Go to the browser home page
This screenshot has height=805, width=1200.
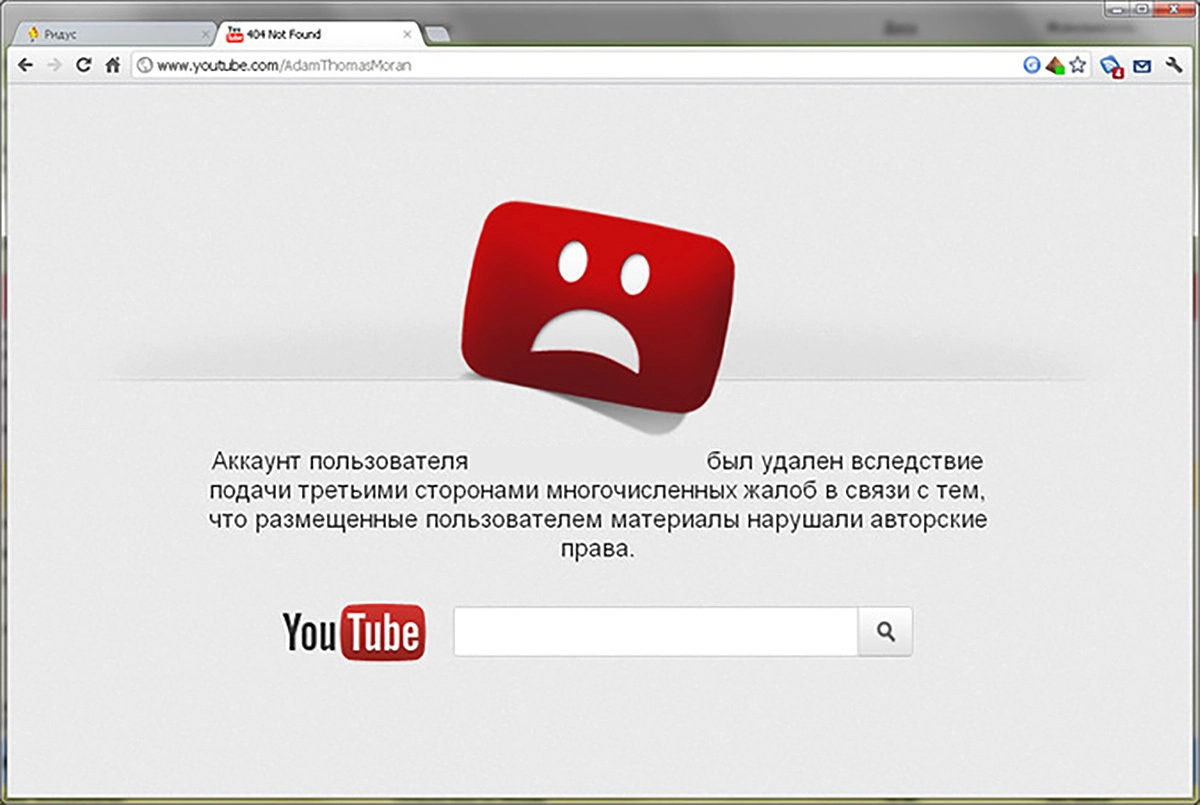[113, 65]
